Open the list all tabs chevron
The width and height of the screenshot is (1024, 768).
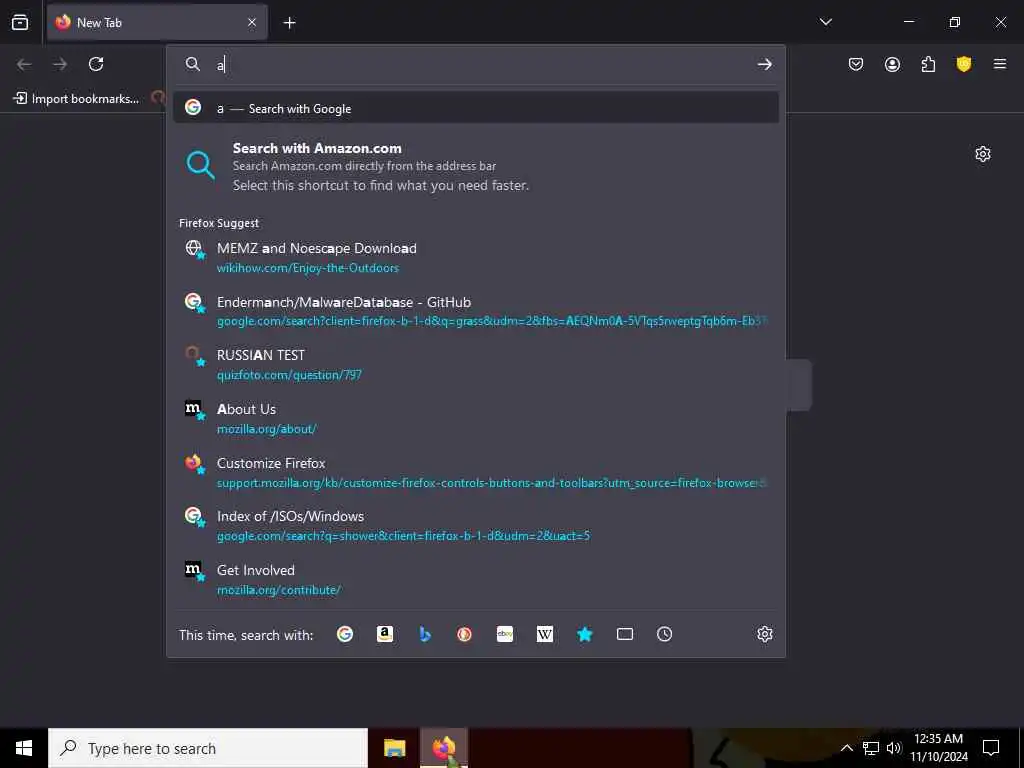[x=825, y=22]
